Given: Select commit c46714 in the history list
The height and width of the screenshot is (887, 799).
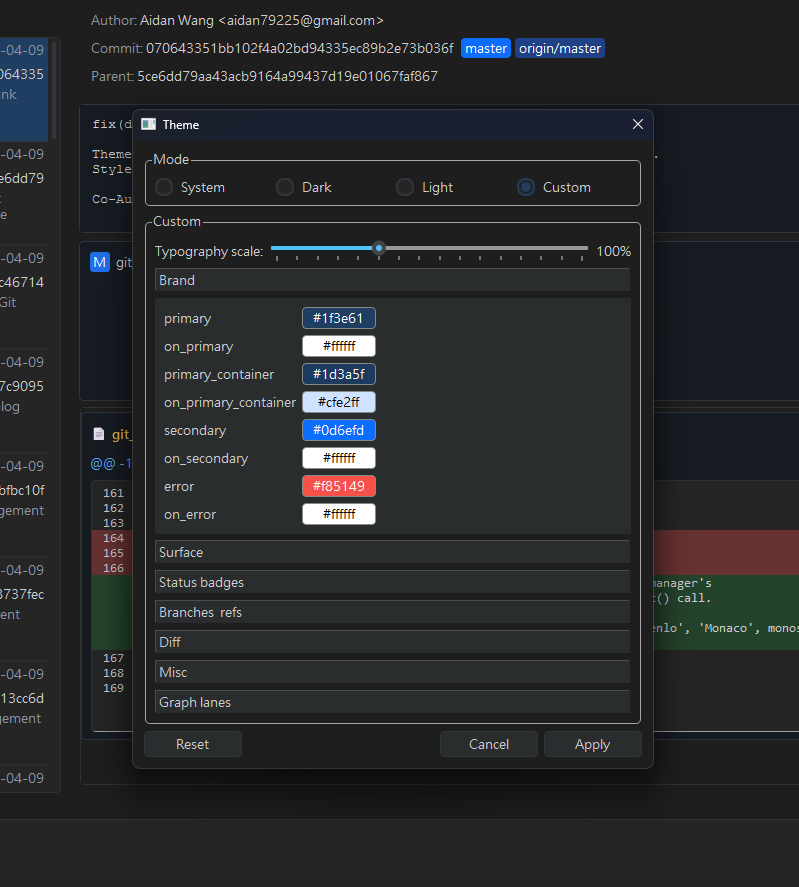Looking at the screenshot, I should pyautogui.click(x=24, y=282).
